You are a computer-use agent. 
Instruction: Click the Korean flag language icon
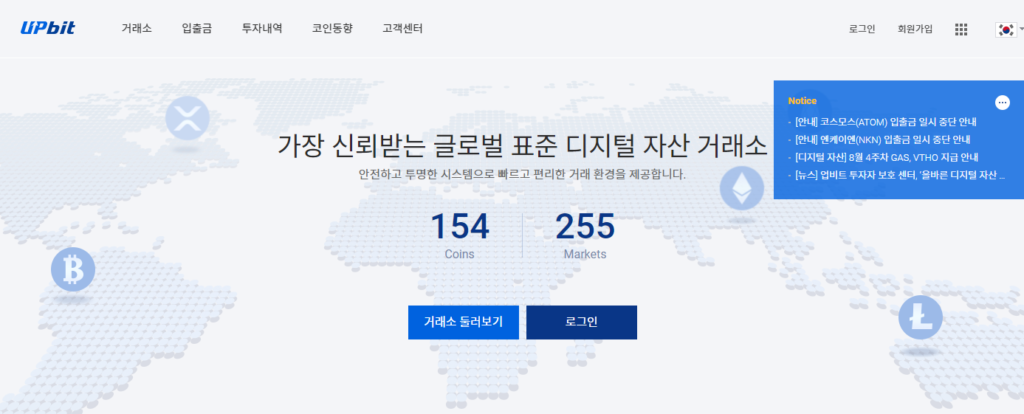click(x=1004, y=30)
